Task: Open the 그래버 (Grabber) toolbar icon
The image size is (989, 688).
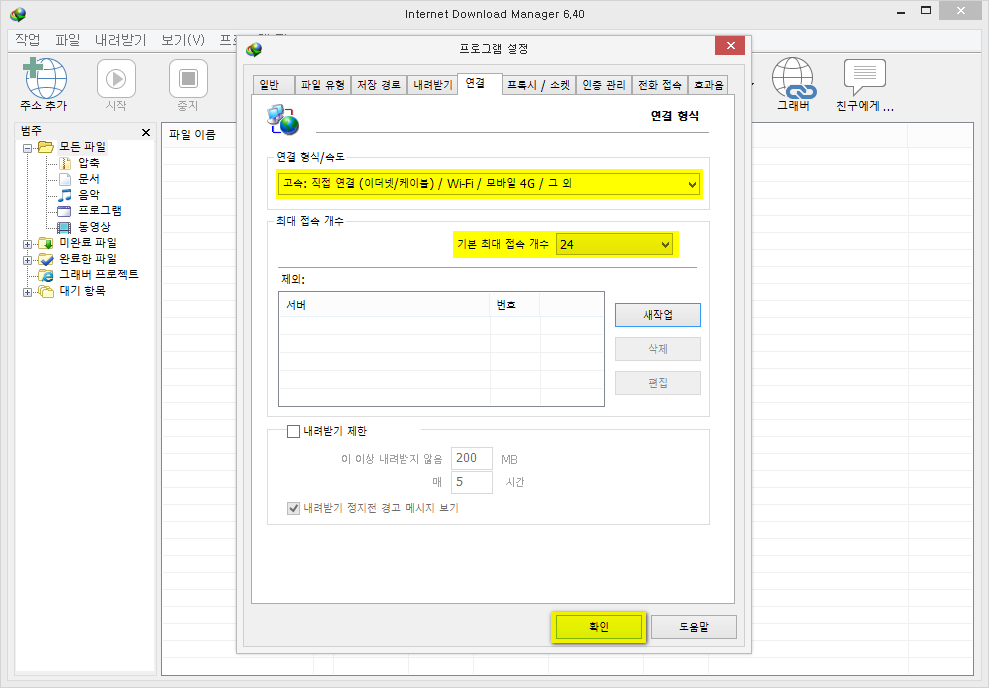Action: point(793,78)
